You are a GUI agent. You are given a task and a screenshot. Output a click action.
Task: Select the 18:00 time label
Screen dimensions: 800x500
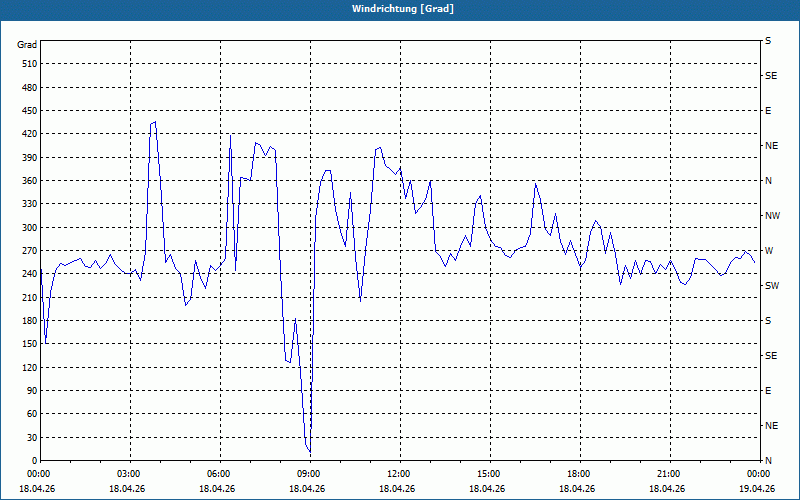[x=581, y=474]
